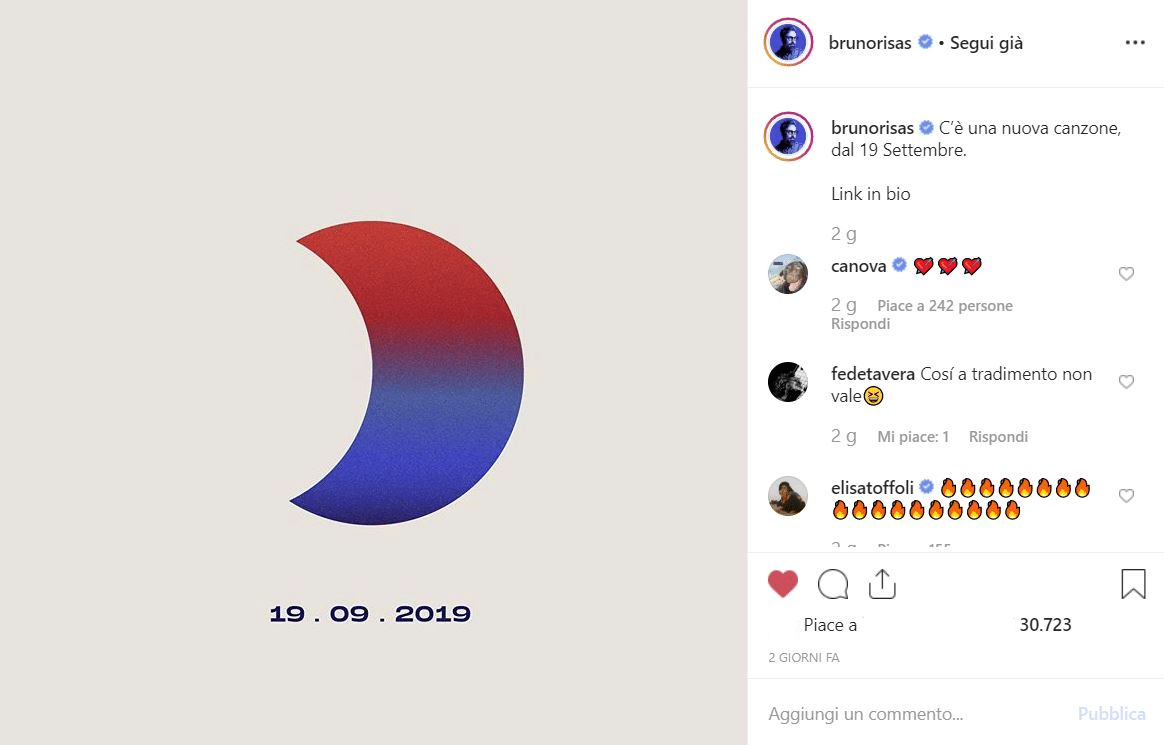
Task: Open elisatoffoli's avatar picture
Action: 788,496
